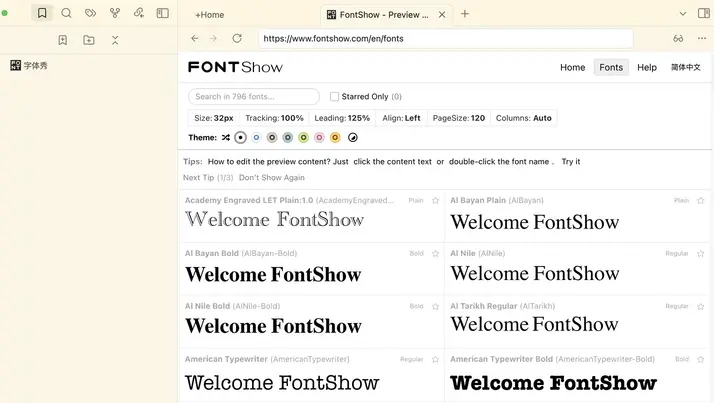Reload the page with refresh icon
The width and height of the screenshot is (714, 403).
[237, 38]
